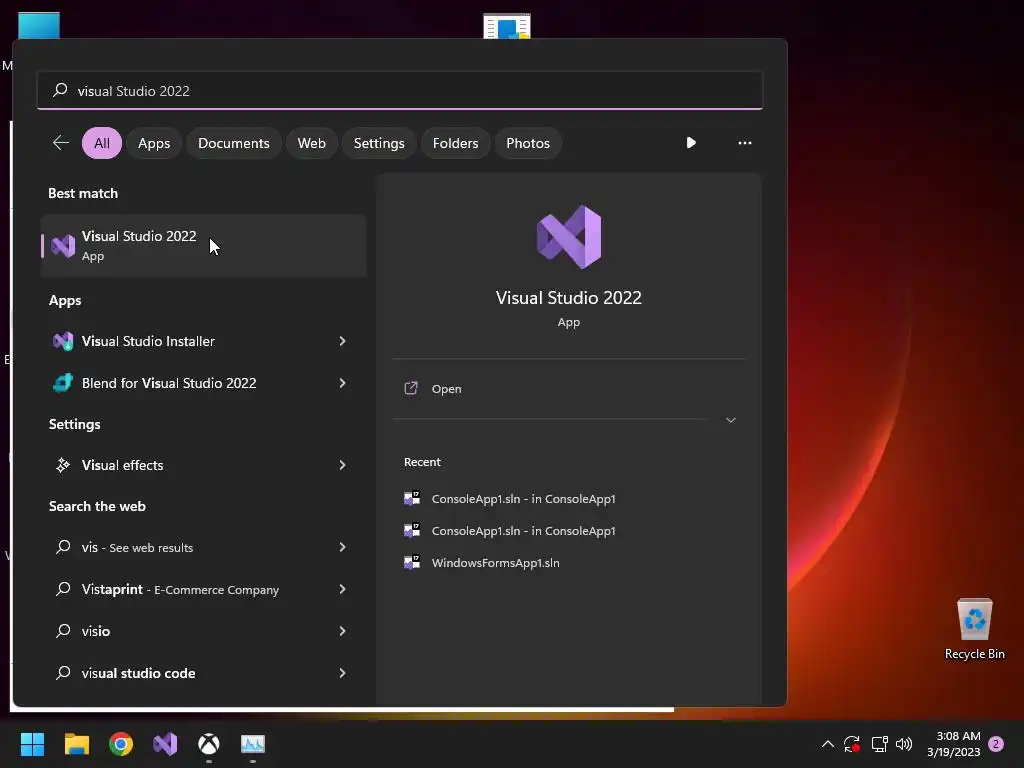Screen dimensions: 1024x768
Task: Select the All filter tab
Action: (x=102, y=143)
